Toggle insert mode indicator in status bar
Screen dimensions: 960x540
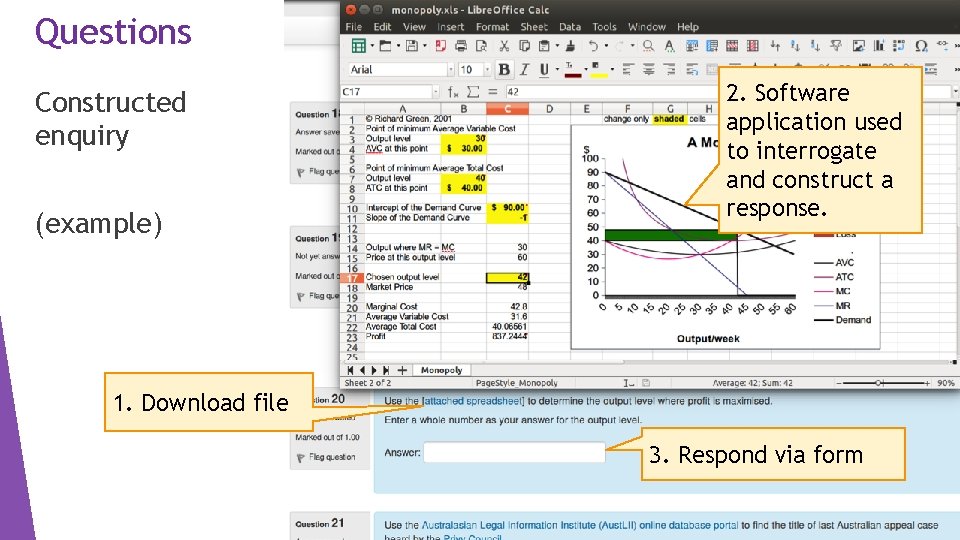[629, 383]
